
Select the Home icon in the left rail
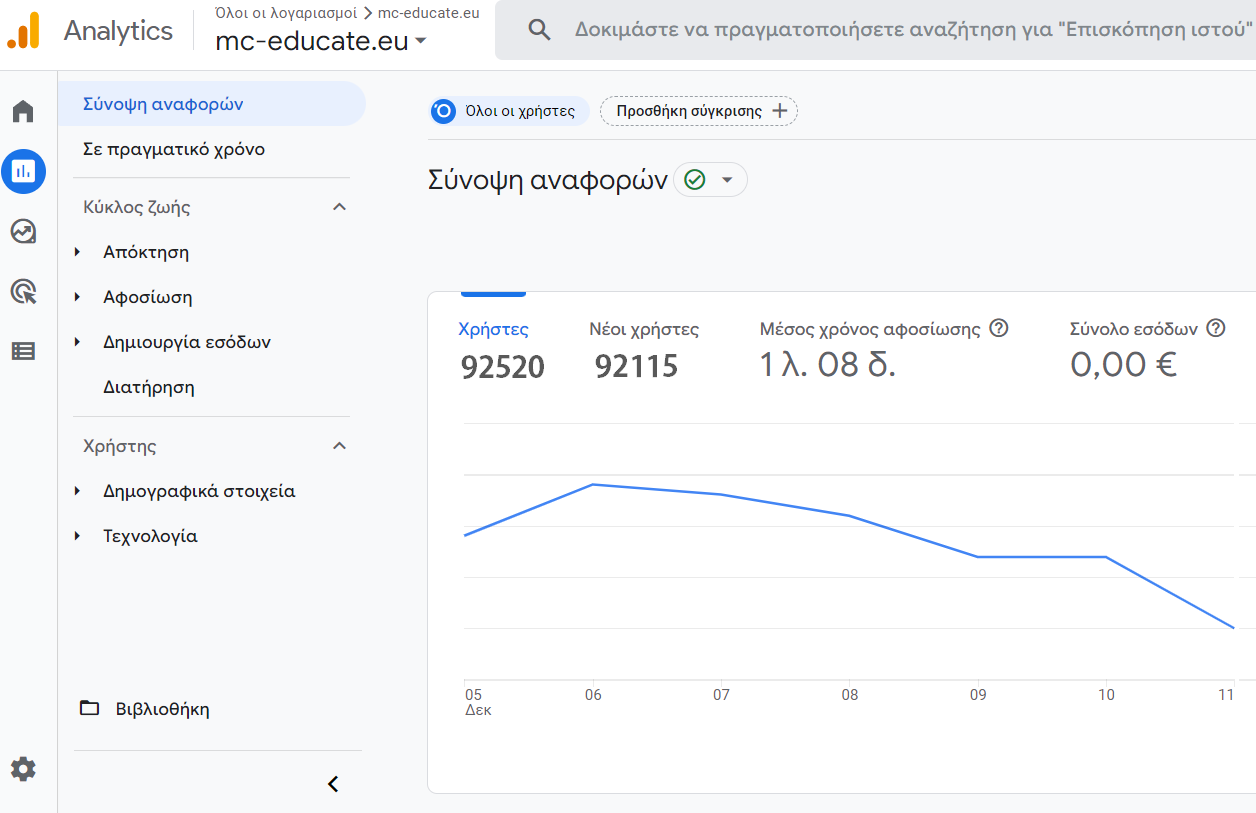23,111
